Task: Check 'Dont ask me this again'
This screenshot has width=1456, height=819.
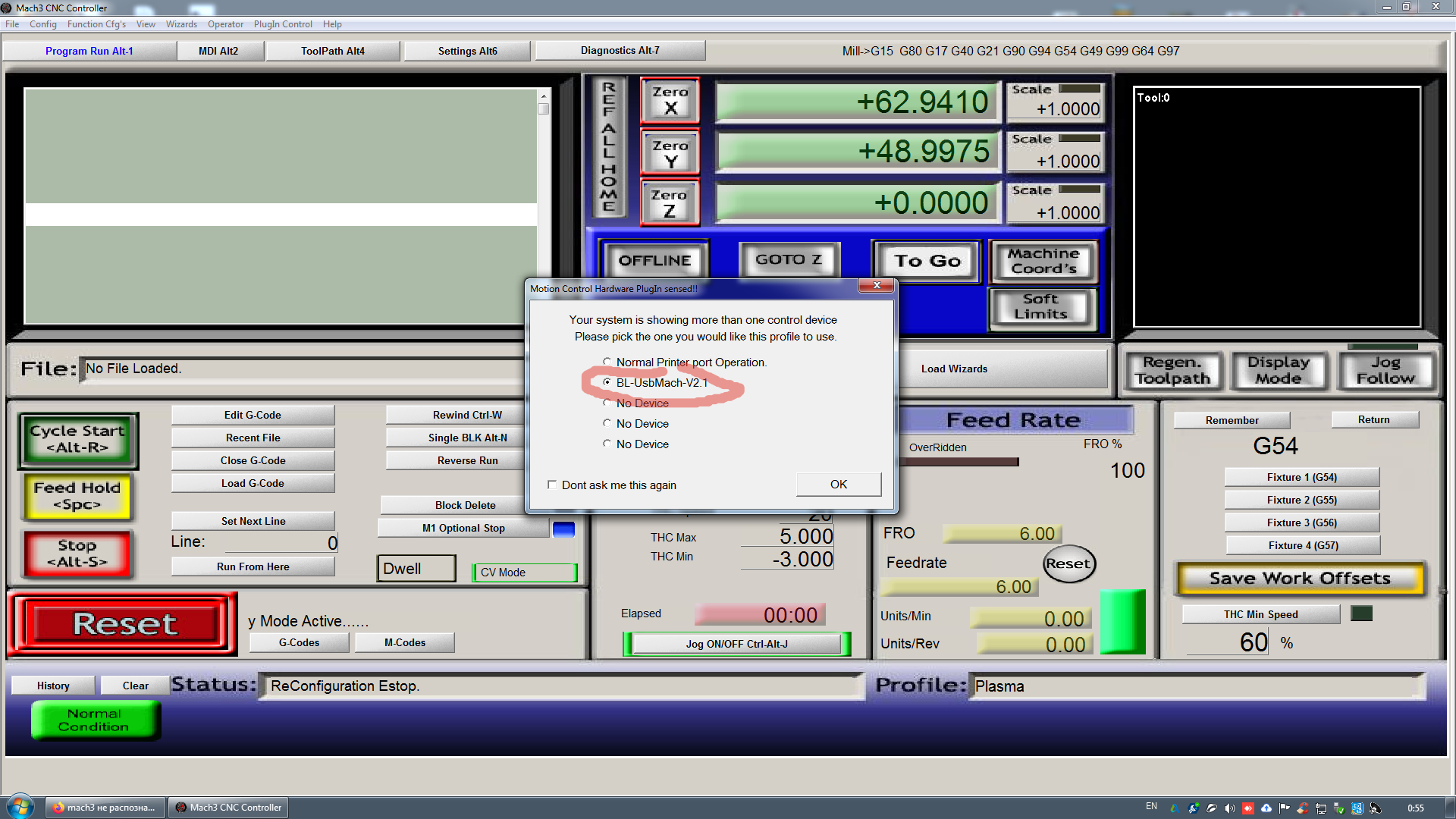Action: click(x=552, y=485)
